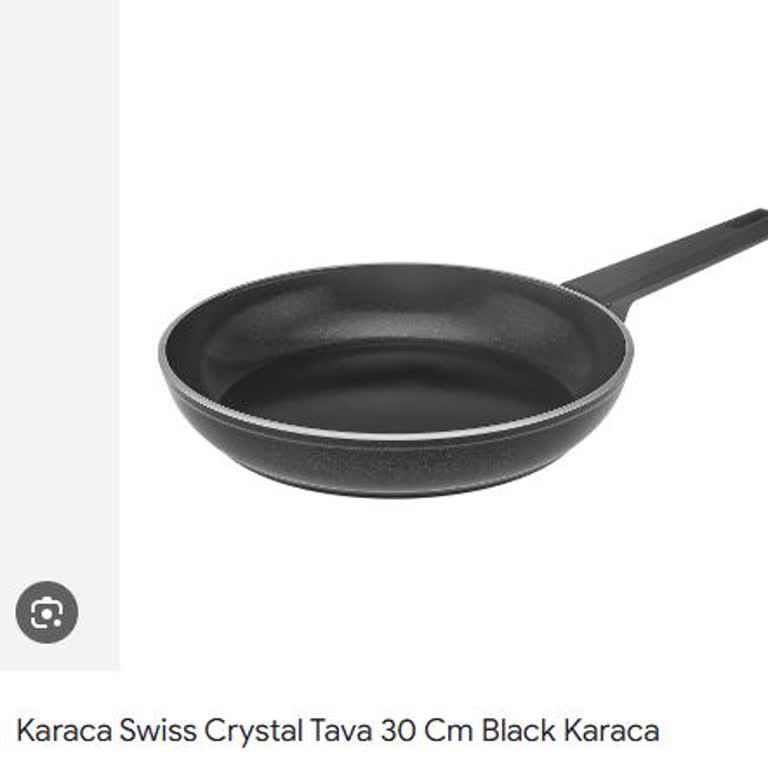Click the camera lens symbol inside the round button
Screen dimensions: 768x768
(47, 613)
